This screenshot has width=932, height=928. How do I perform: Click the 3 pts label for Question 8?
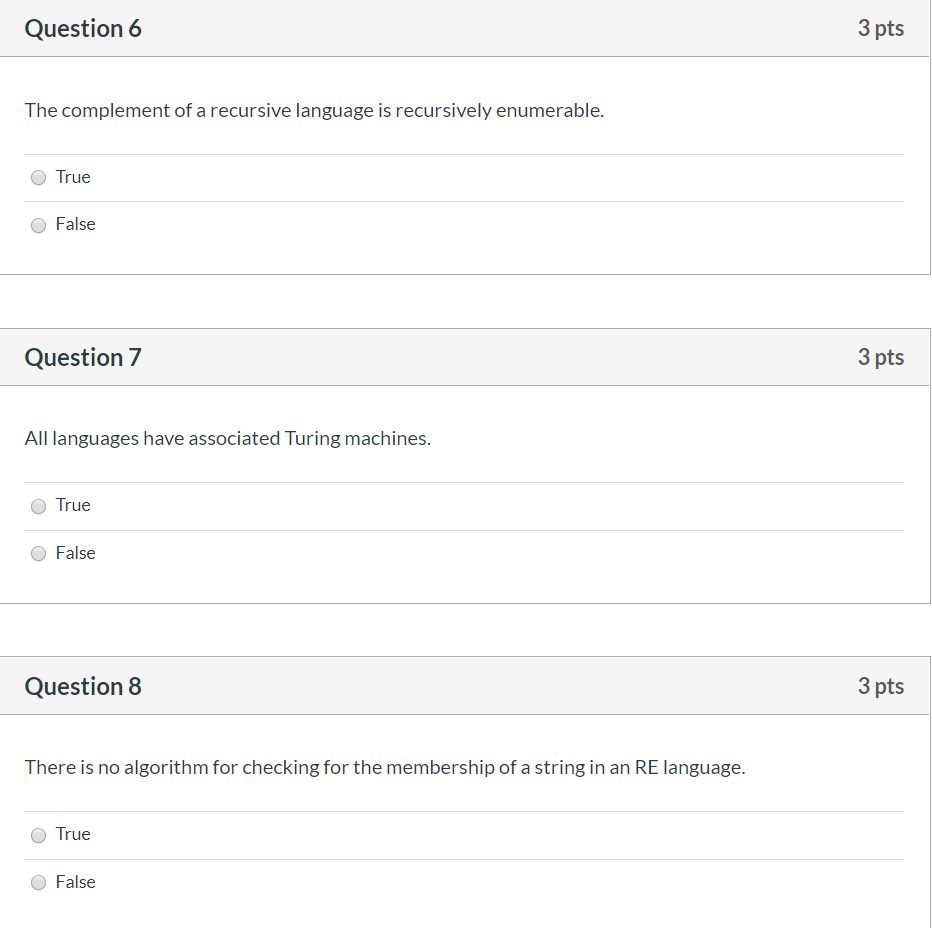coord(881,686)
